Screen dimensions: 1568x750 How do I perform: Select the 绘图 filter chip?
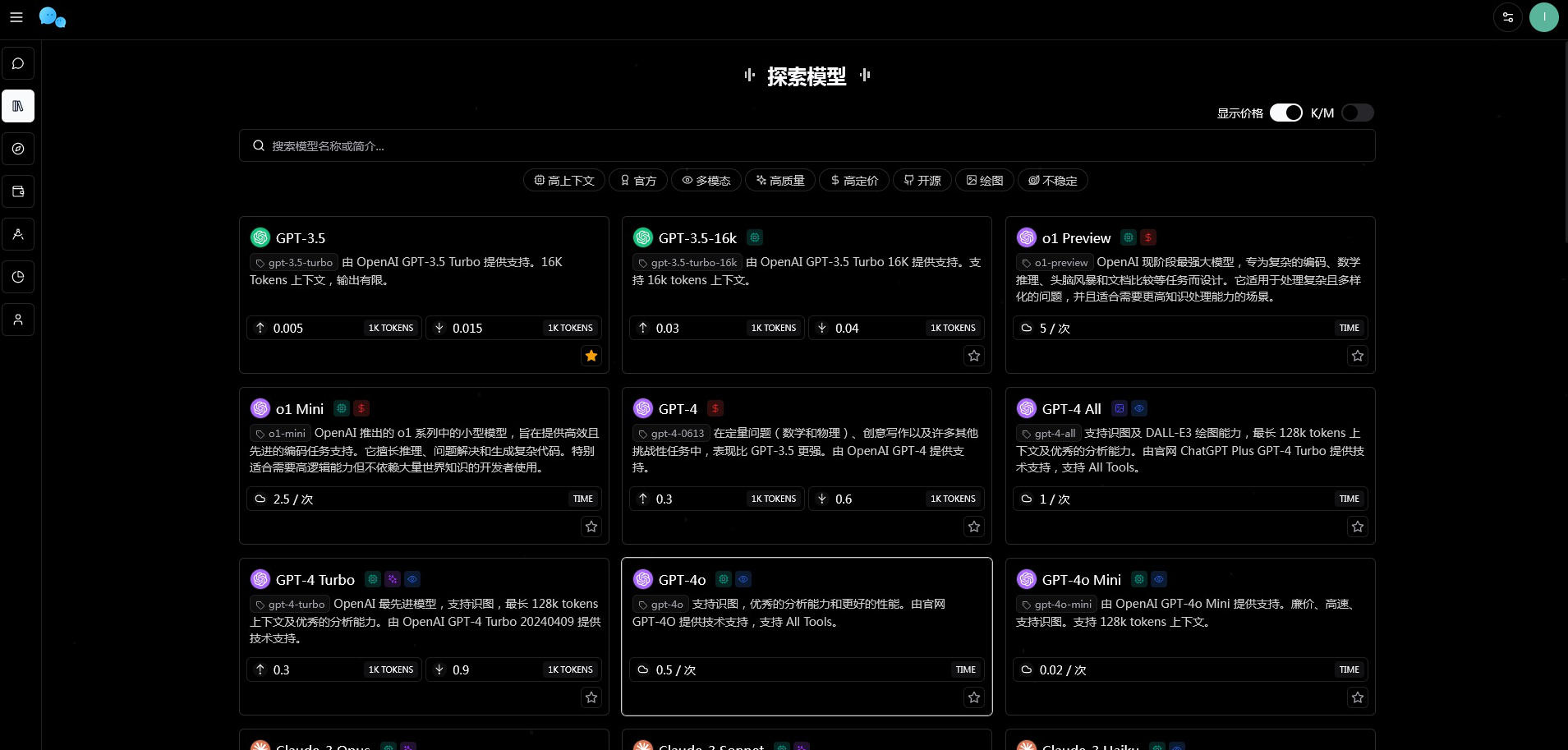pyautogui.click(x=984, y=181)
